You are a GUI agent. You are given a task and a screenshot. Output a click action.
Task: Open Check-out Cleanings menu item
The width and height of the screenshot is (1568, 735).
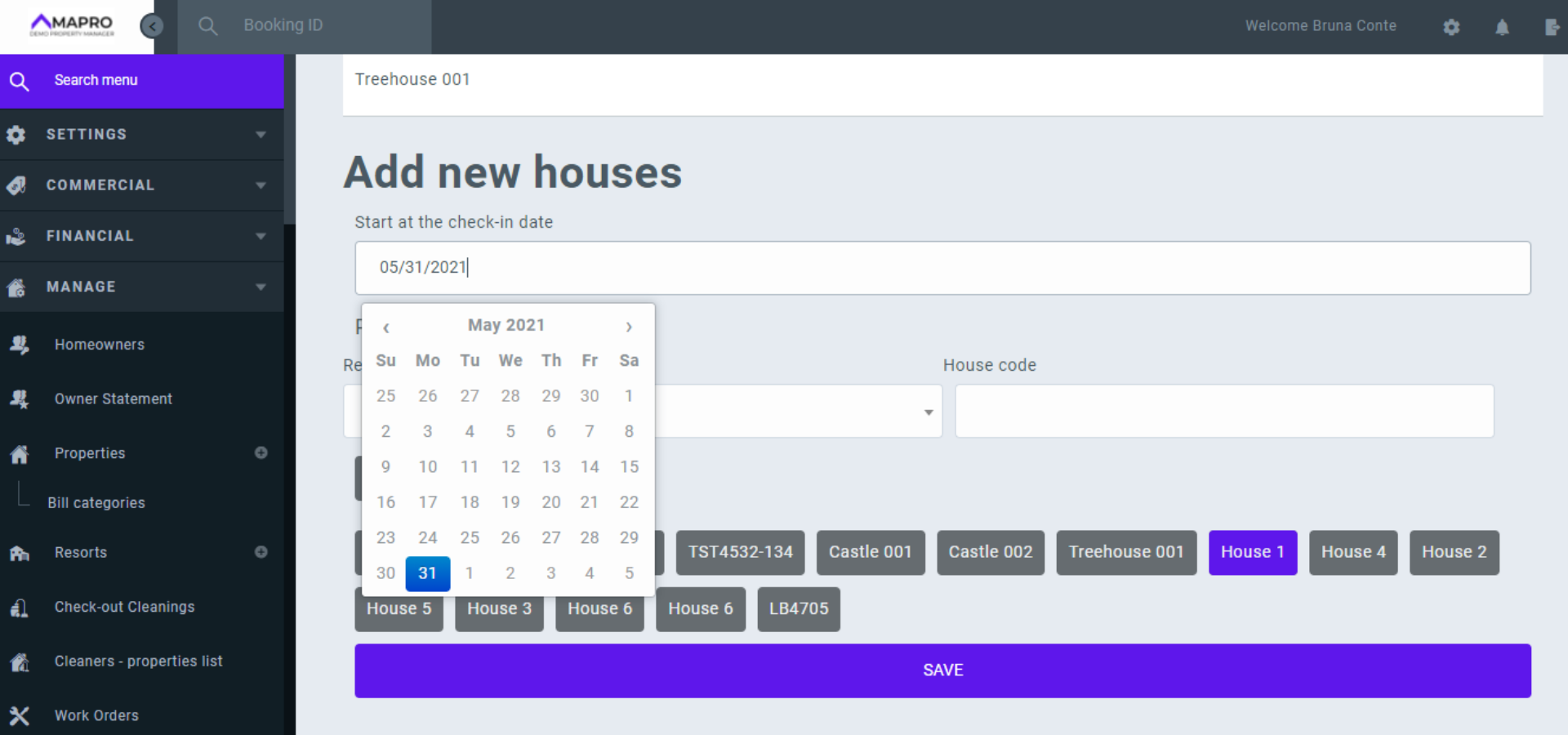point(124,607)
